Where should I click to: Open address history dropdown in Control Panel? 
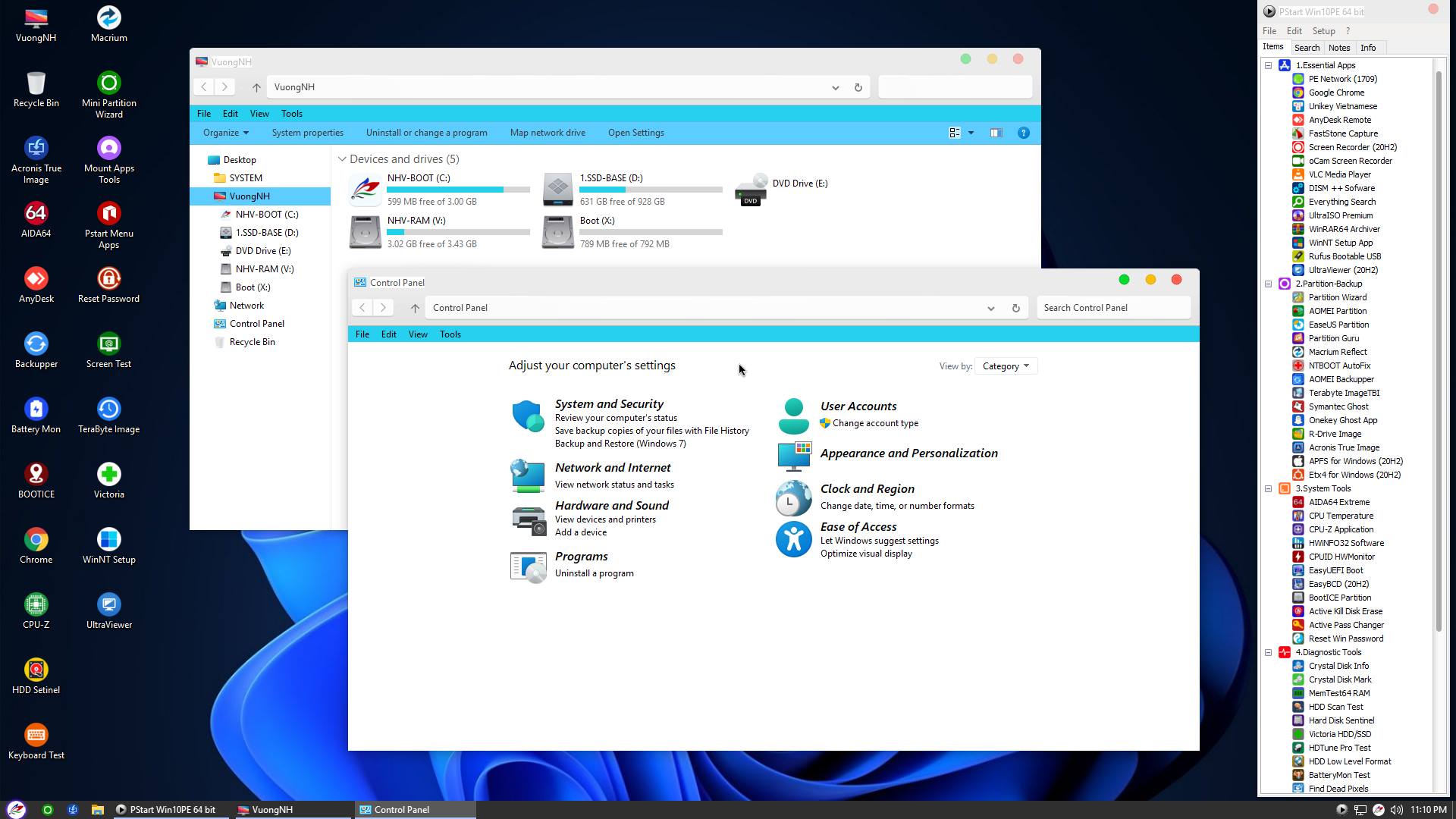[990, 308]
